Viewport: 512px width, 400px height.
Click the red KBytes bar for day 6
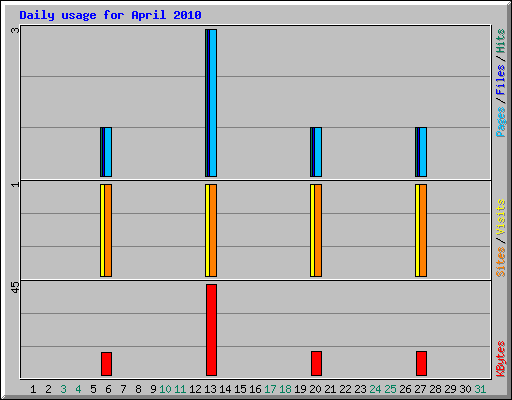[106, 364]
